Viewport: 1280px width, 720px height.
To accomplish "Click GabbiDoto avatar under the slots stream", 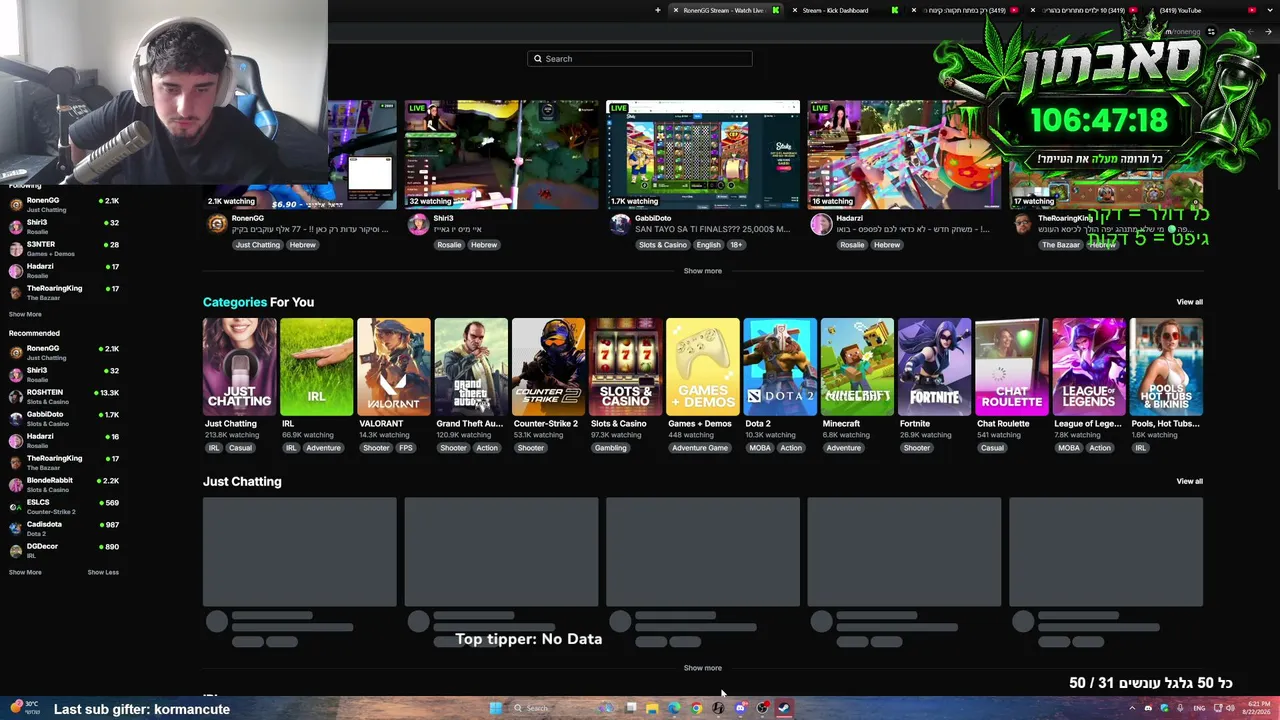I will click(x=620, y=224).
